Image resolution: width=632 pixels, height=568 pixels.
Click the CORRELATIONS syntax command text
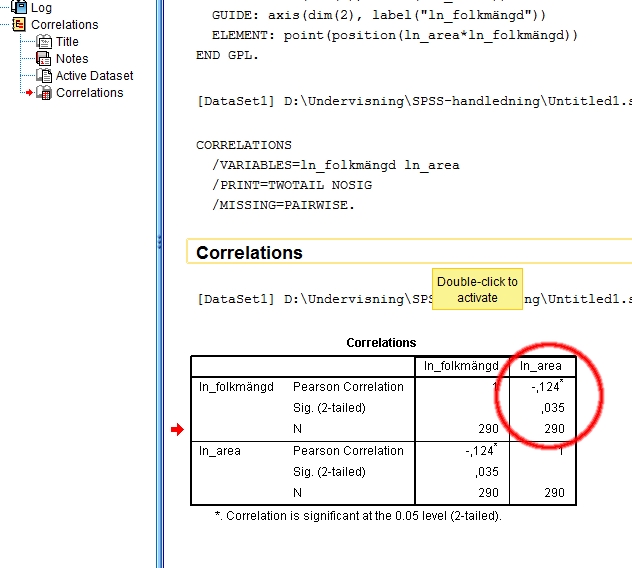[244, 146]
